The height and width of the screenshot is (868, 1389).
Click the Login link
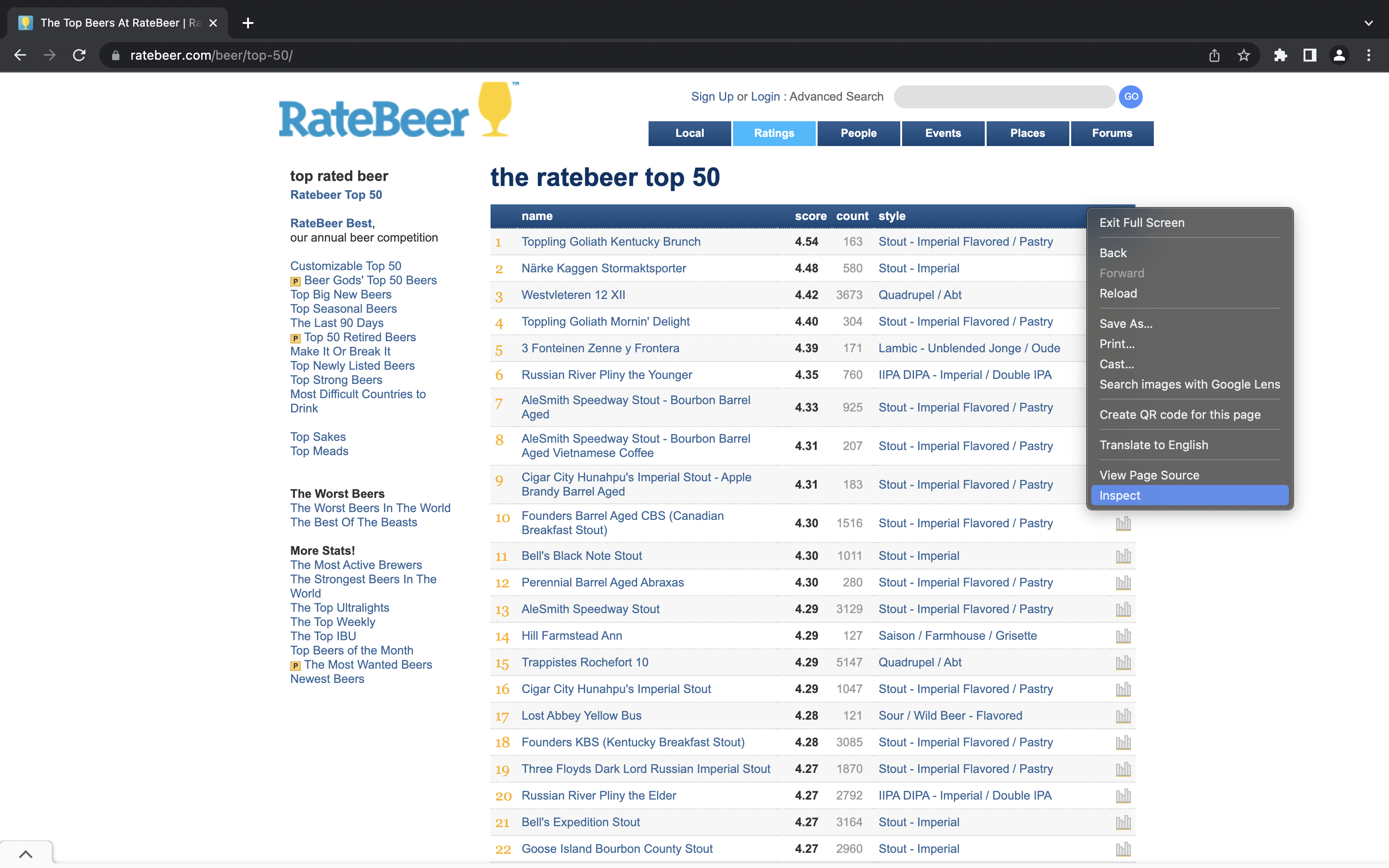coord(765,96)
